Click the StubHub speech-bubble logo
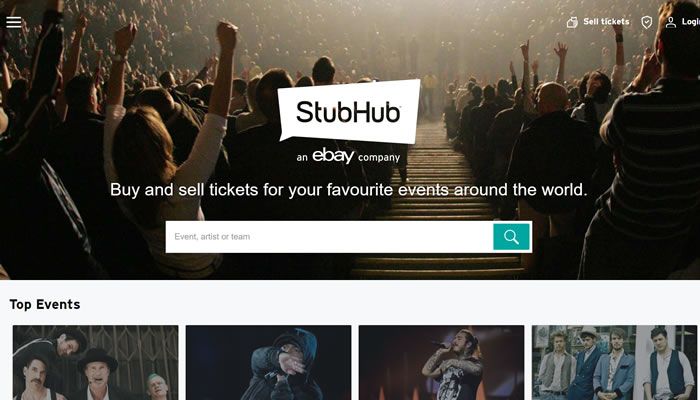700x400 pixels. tap(349, 111)
